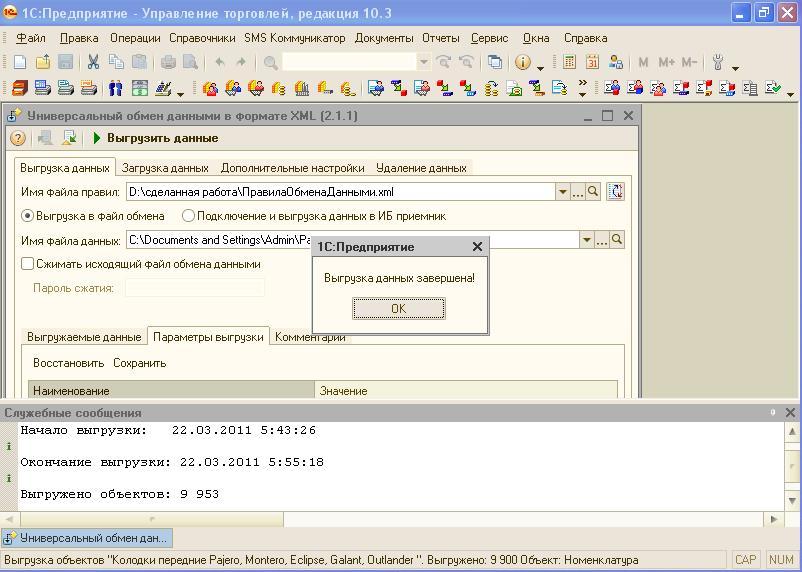Click the stacked coins with boxes icon

279,88
